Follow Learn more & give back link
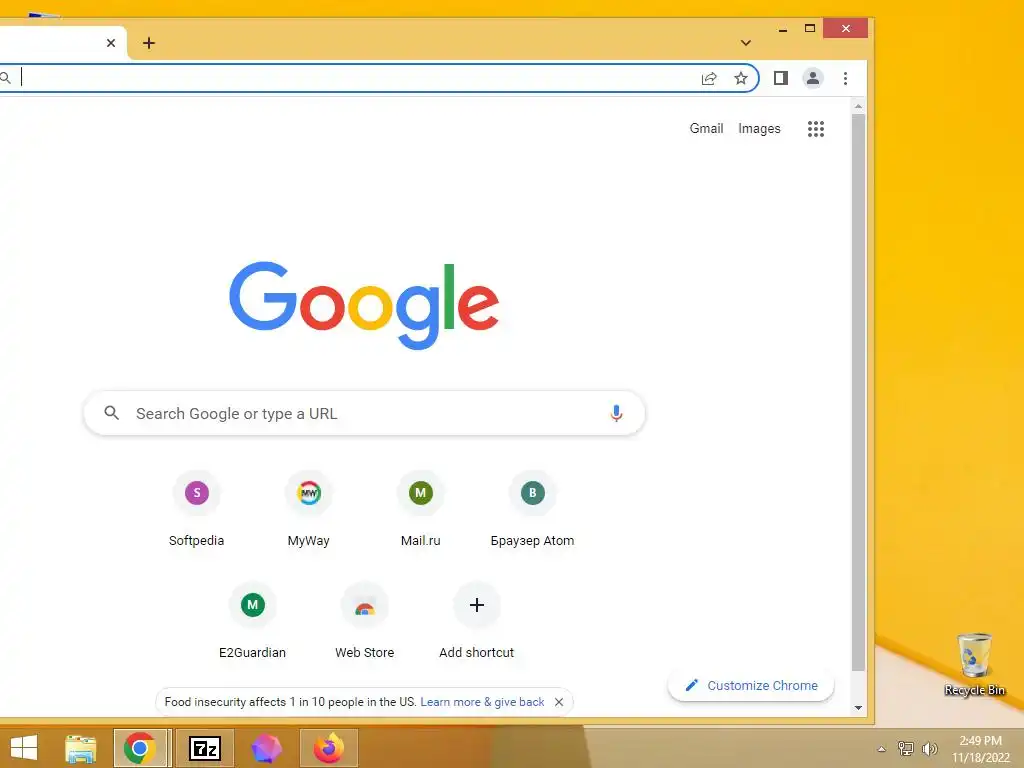Image resolution: width=1024 pixels, height=768 pixels. [x=482, y=702]
